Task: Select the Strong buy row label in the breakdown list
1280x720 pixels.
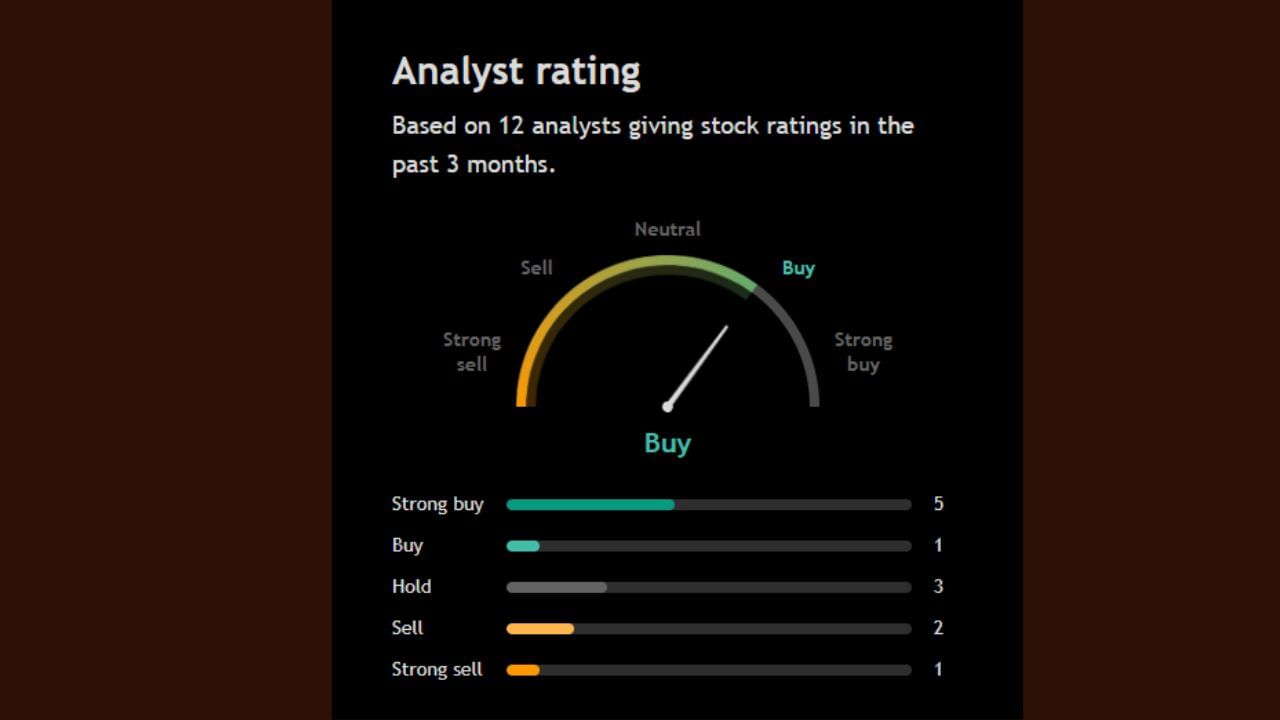Action: point(437,504)
